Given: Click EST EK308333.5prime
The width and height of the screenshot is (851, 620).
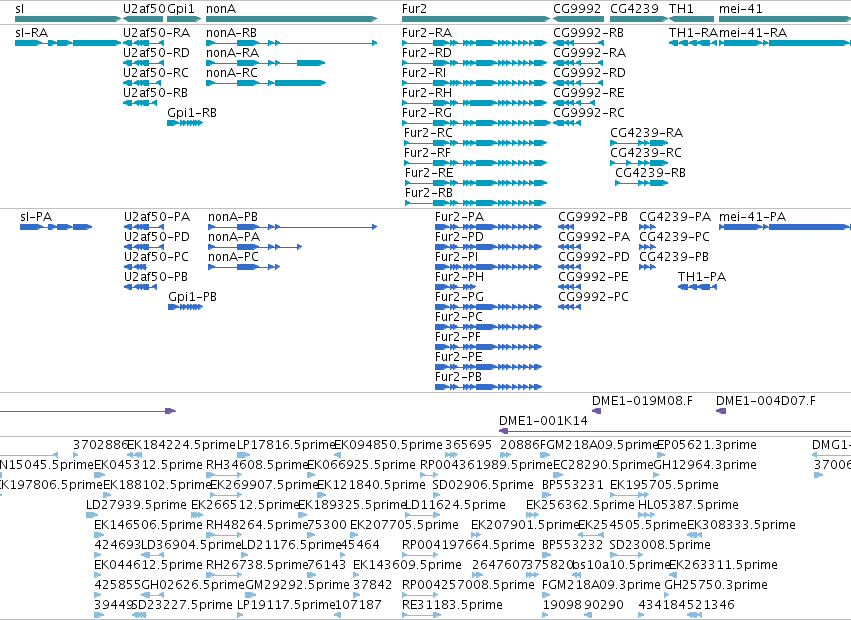Looking at the screenshot, I should [741, 525].
